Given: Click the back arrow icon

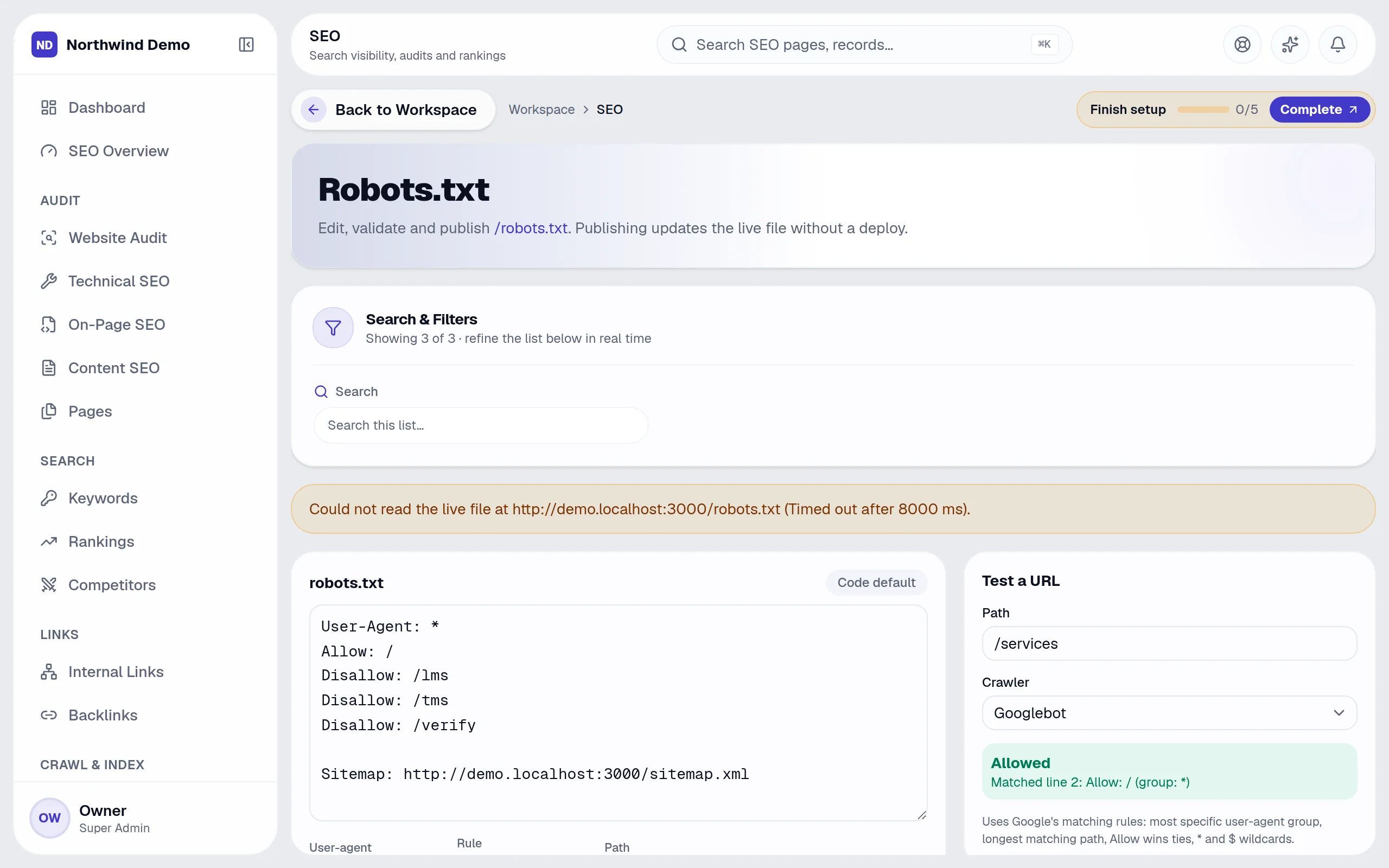Looking at the screenshot, I should pyautogui.click(x=314, y=110).
